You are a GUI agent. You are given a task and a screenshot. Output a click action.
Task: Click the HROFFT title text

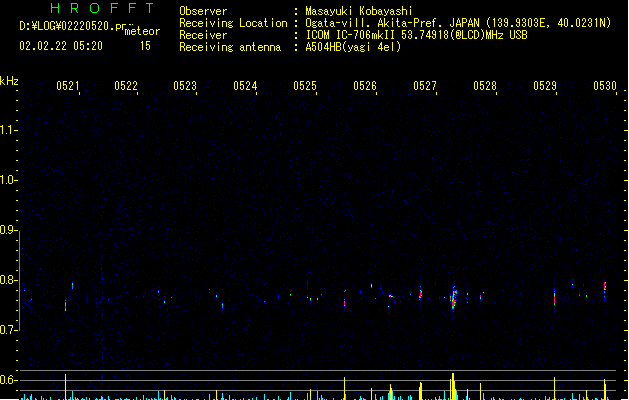click(x=102, y=8)
